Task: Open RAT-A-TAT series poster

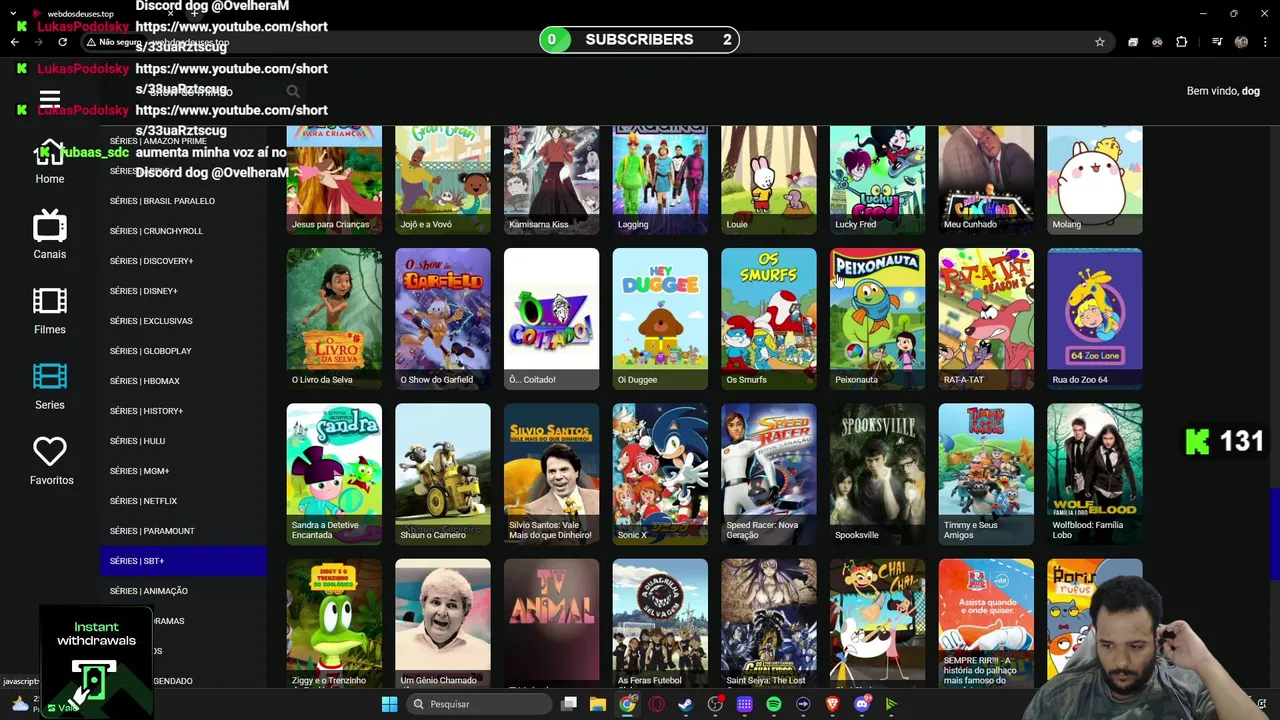Action: [986, 318]
